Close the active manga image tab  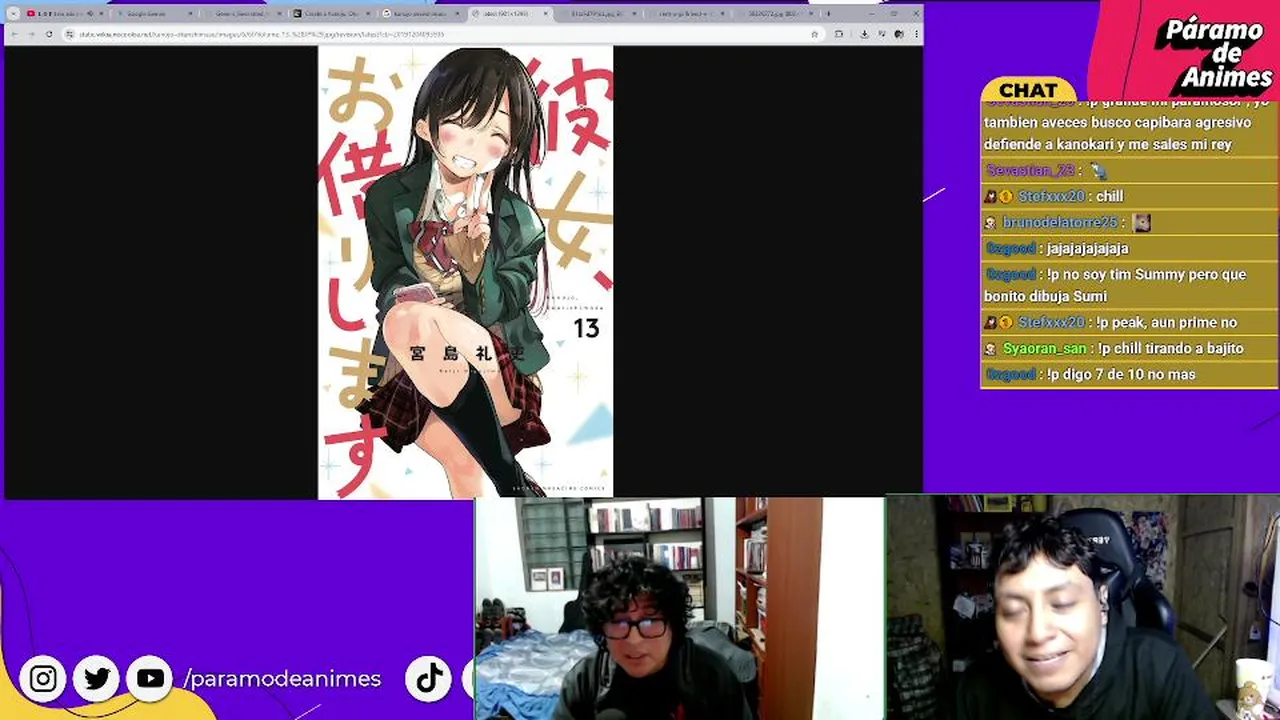[545, 14]
